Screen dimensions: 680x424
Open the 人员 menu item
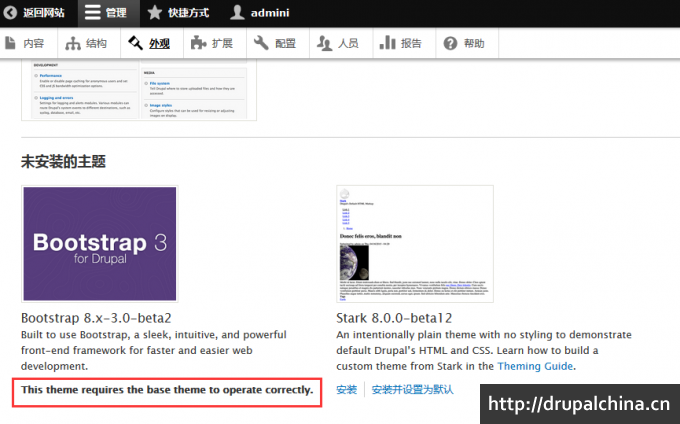pos(348,43)
